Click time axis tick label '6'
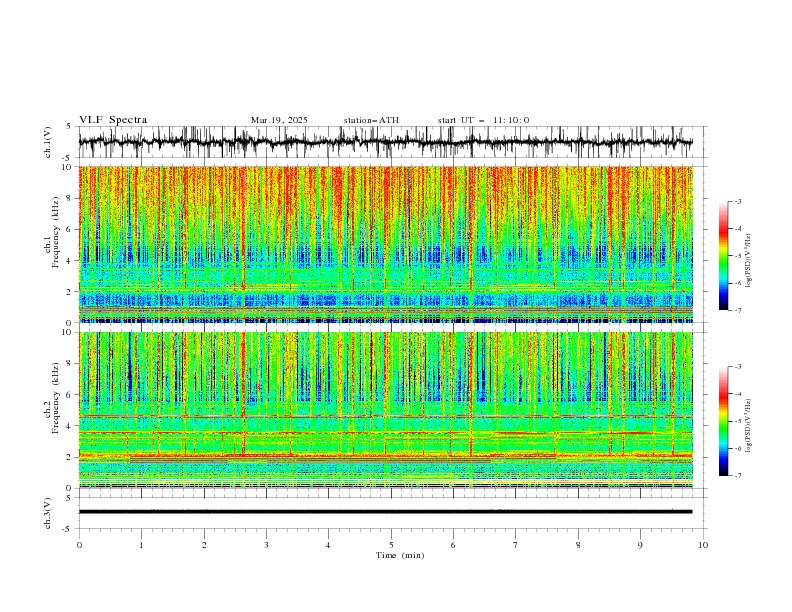 click(x=453, y=545)
